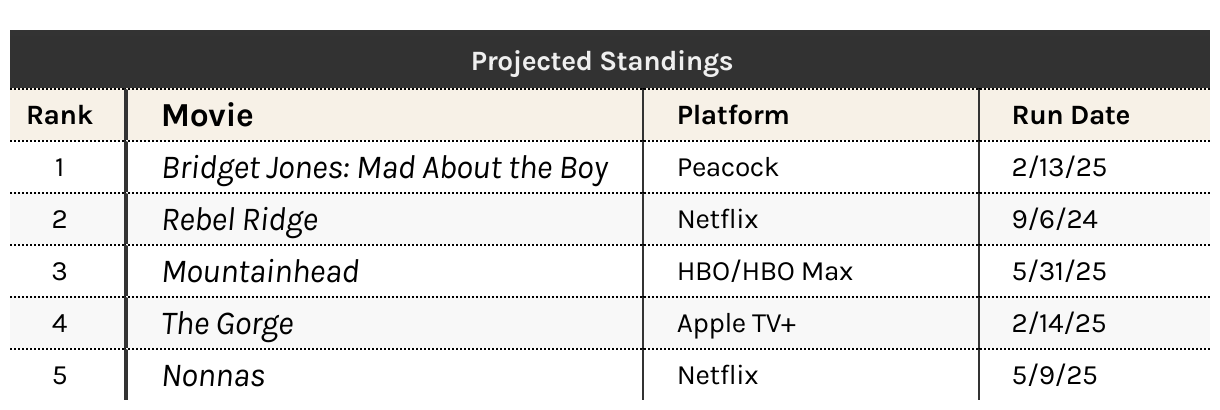Open The Gorge movie entry
Image resolution: width=1220 pixels, height=410 pixels.
[228, 324]
